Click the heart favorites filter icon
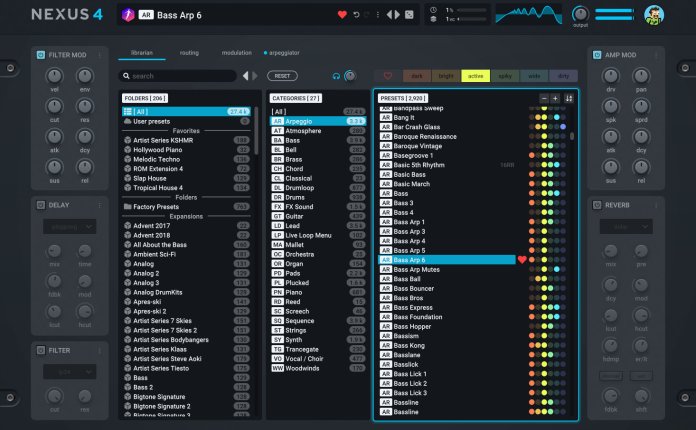This screenshot has height=430, width=696. (x=388, y=75)
